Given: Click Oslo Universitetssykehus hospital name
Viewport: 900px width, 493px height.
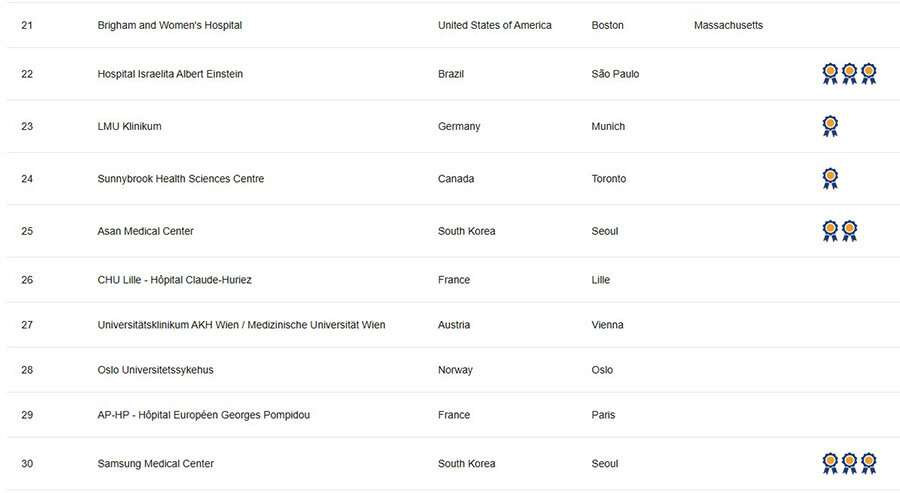Looking at the screenshot, I should point(156,370).
